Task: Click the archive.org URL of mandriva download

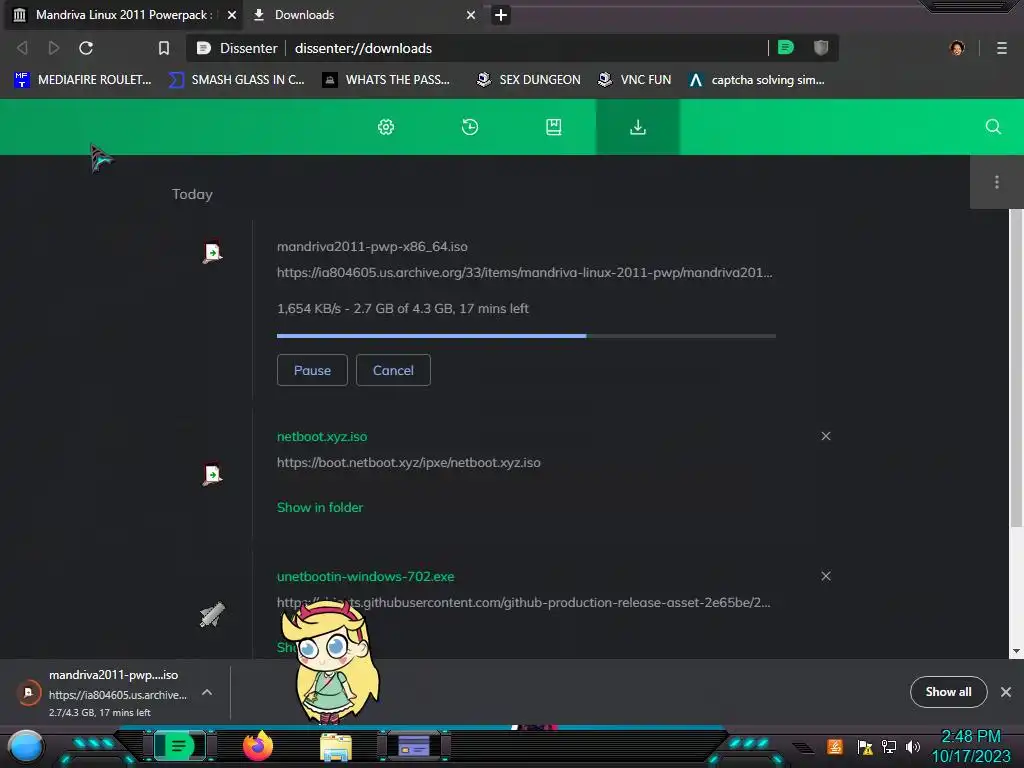Action: click(524, 272)
